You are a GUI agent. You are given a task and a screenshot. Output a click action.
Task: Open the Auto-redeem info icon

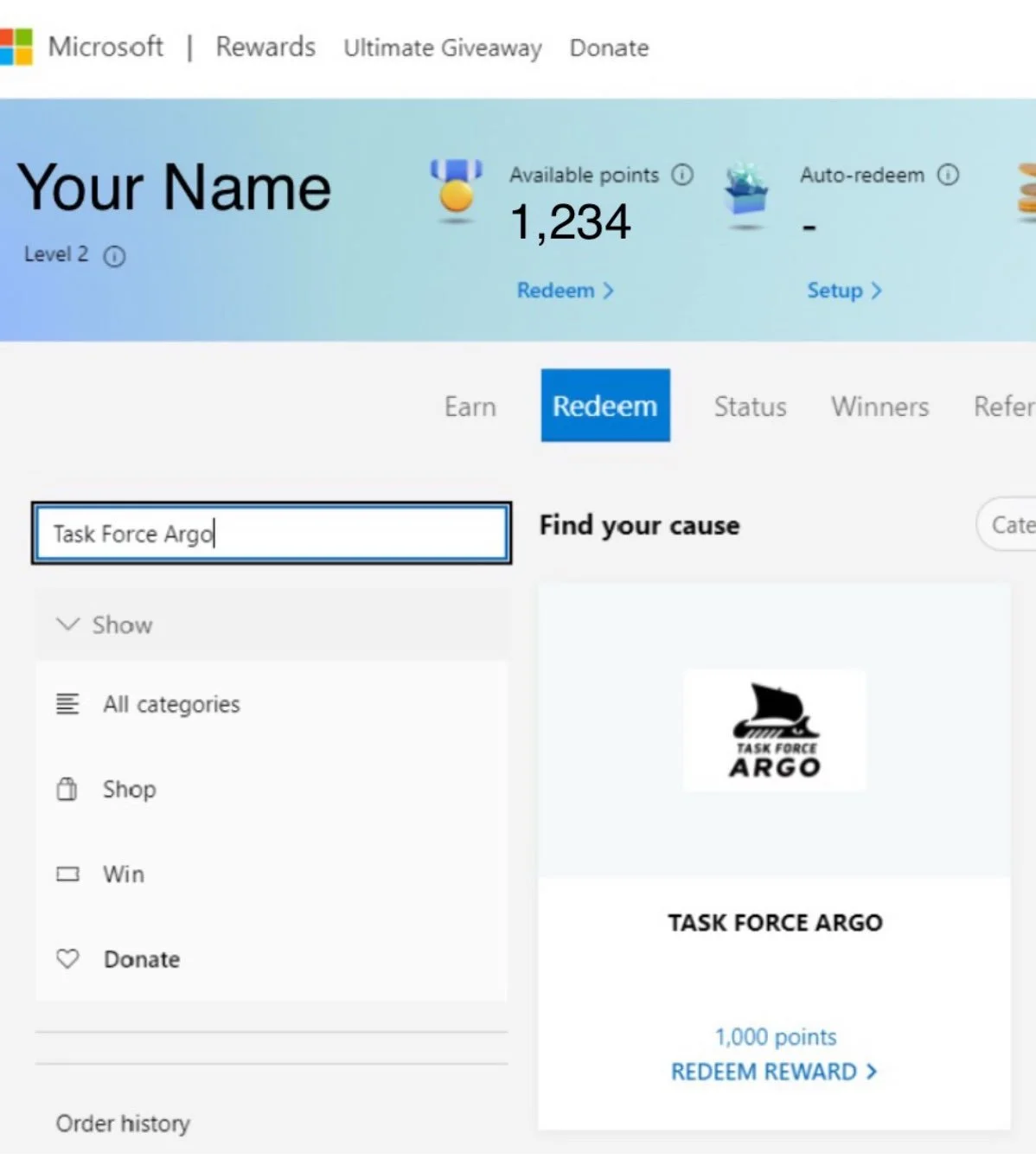pos(949,176)
